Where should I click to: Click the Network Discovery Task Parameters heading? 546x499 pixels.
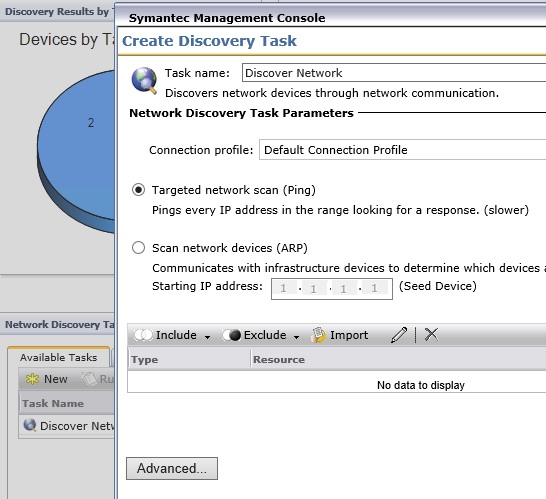click(241, 113)
